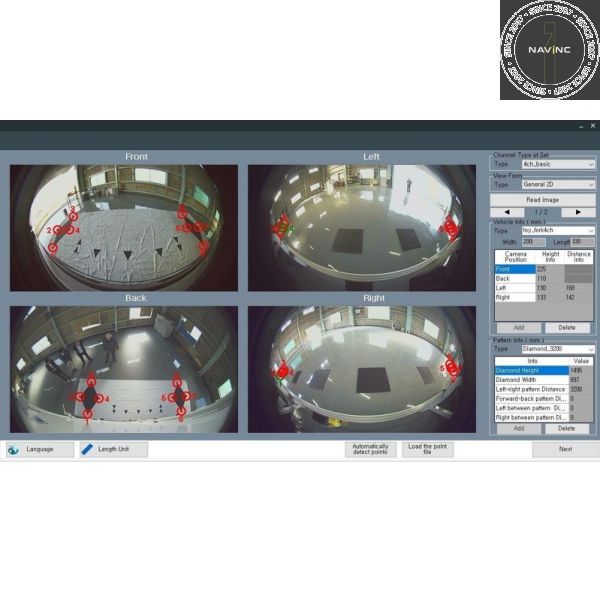The width and height of the screenshot is (600, 600).
Task: Open the View Form type dropdown
Action: point(590,185)
